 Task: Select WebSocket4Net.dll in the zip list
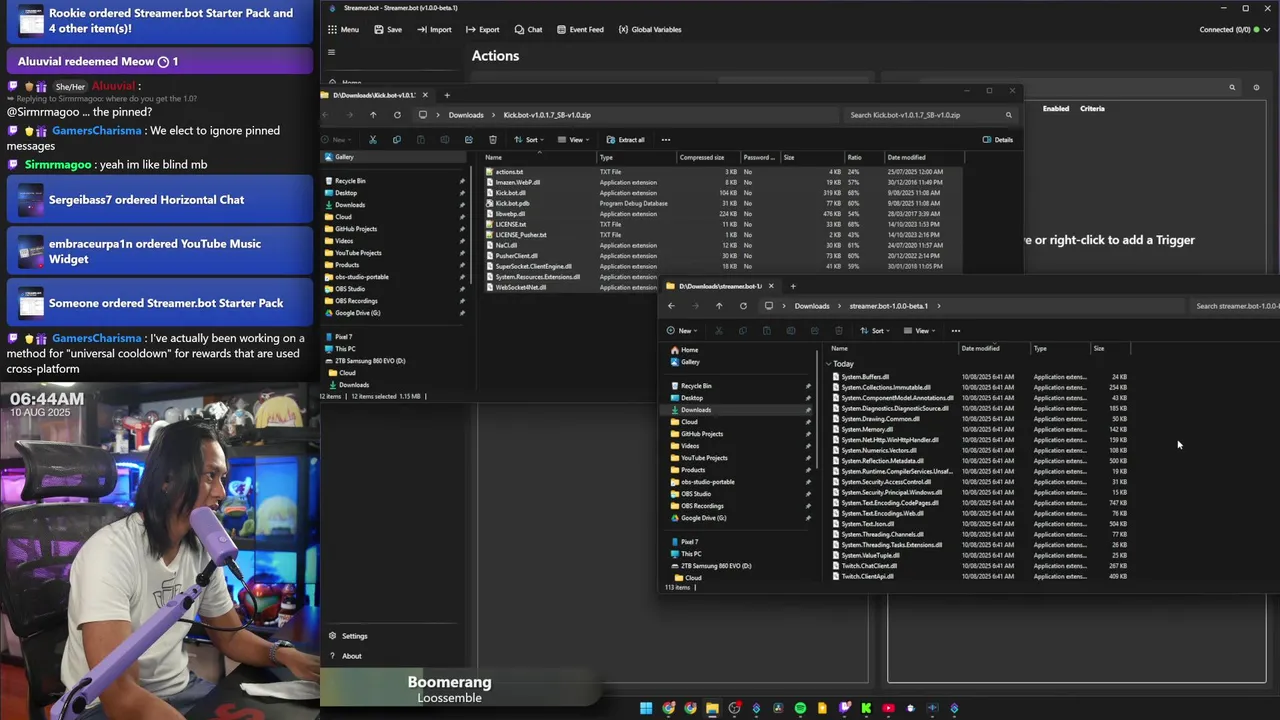[x=520, y=287]
